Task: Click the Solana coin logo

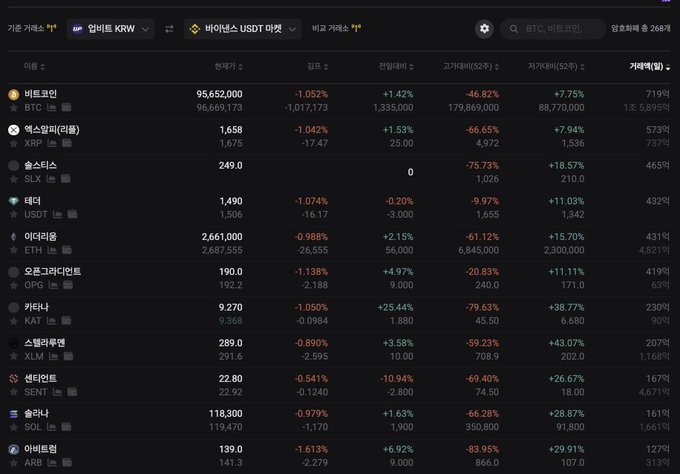Action: 14,414
